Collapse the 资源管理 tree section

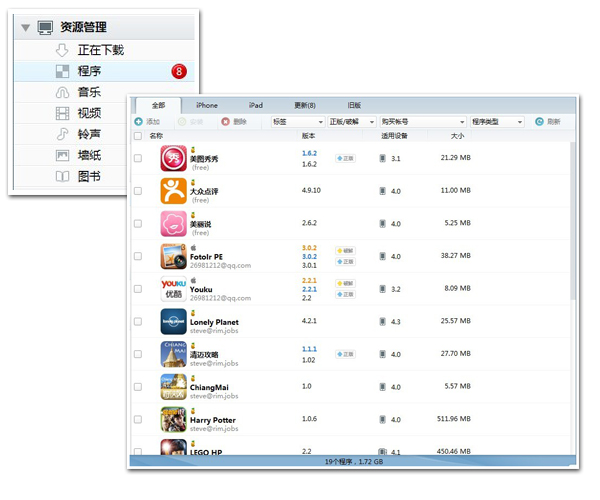tap(26, 28)
